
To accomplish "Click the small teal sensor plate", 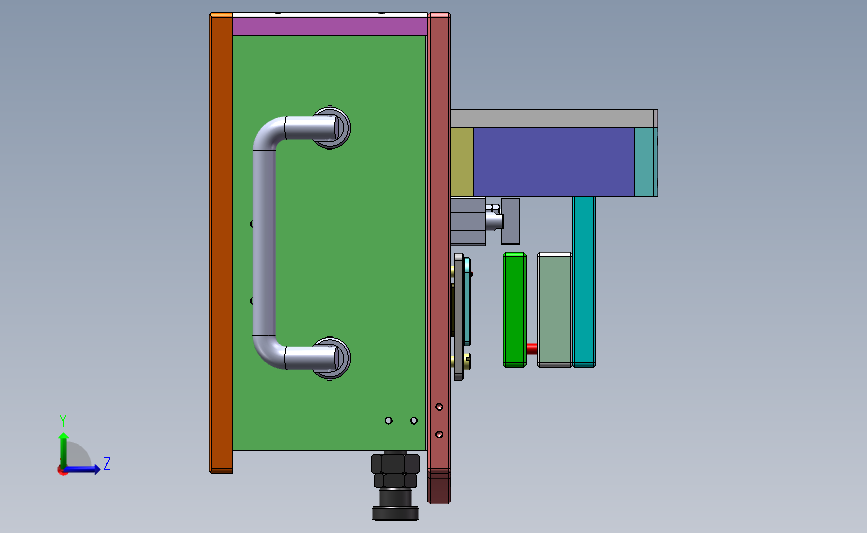I will click(x=467, y=301).
